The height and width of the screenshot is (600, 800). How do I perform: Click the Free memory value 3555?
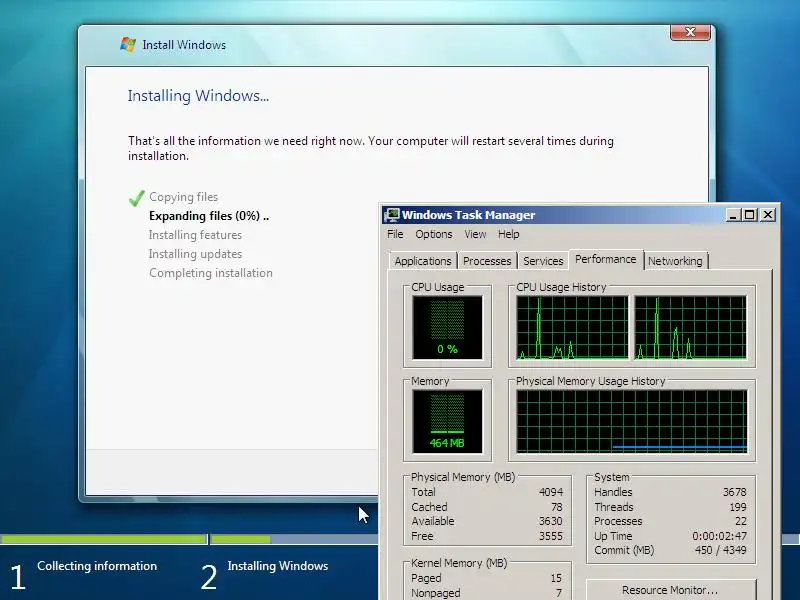551,536
